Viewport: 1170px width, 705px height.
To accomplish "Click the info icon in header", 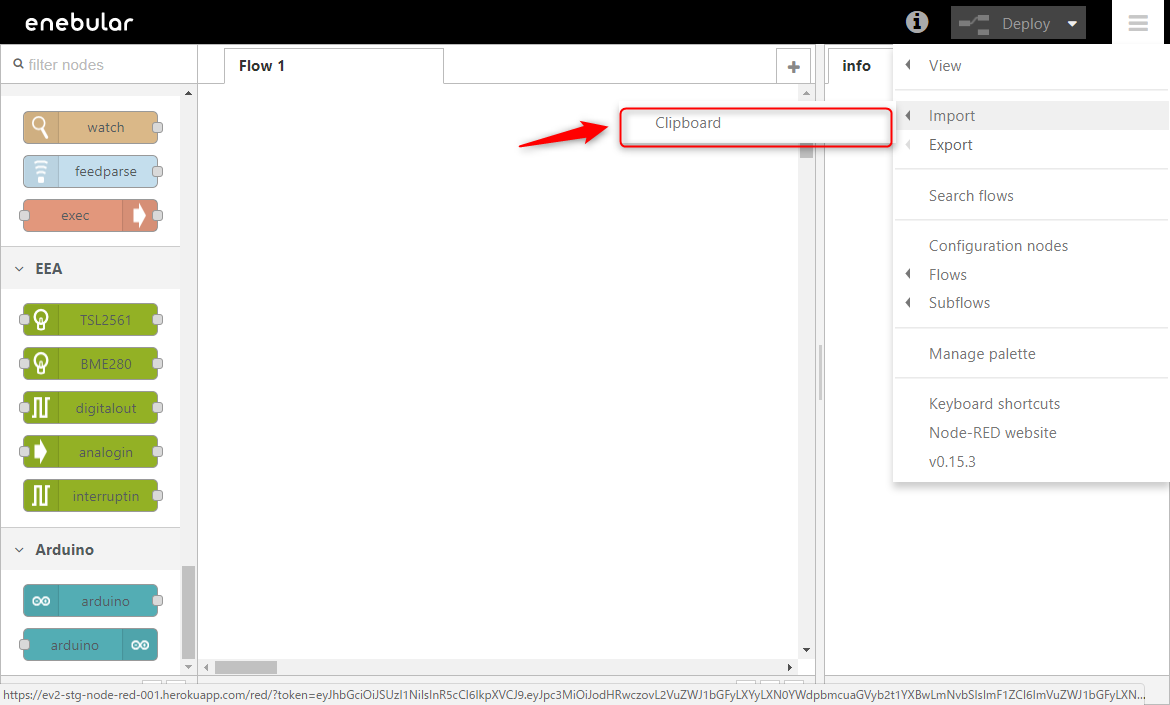I will click(916, 22).
